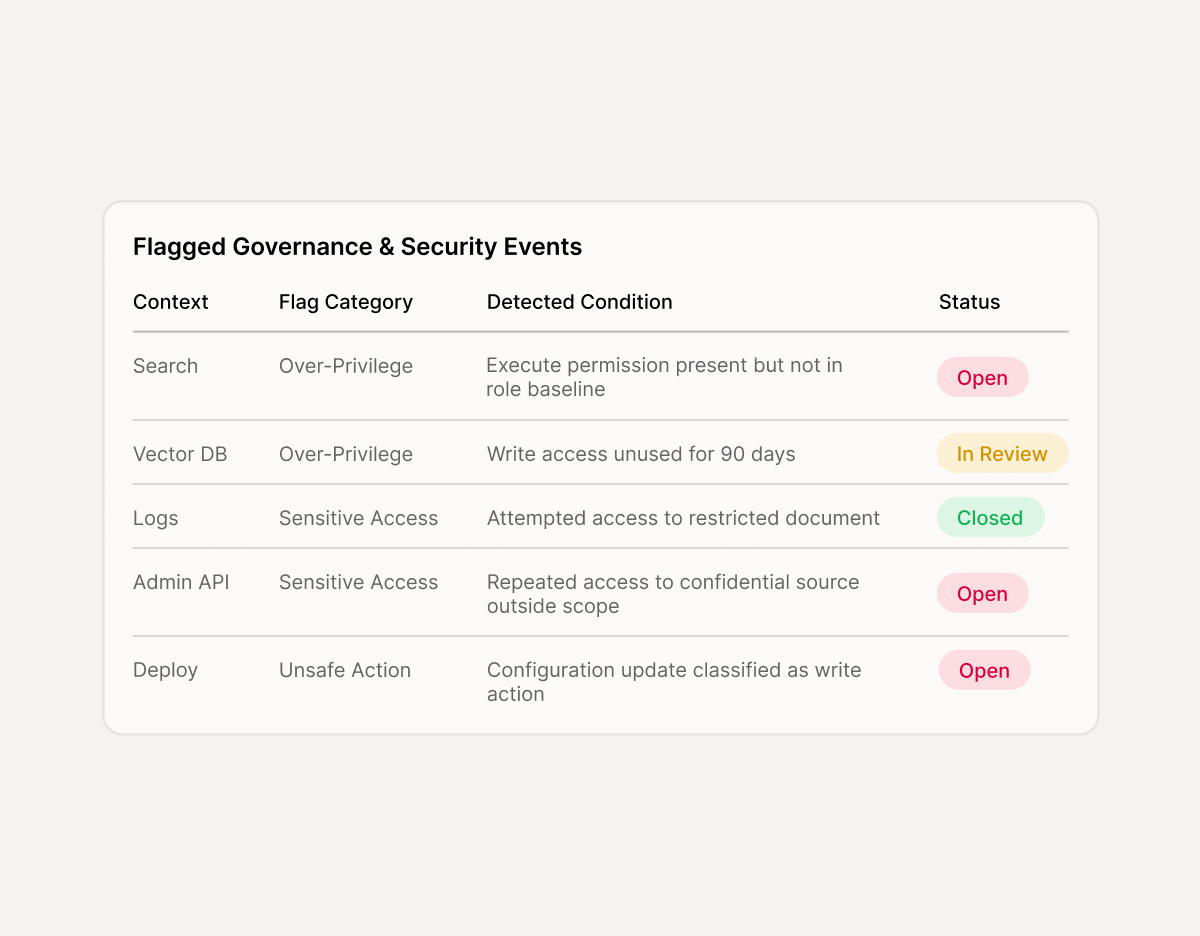1200x936 pixels.
Task: Click the Open status badge for Search
Action: (982, 378)
